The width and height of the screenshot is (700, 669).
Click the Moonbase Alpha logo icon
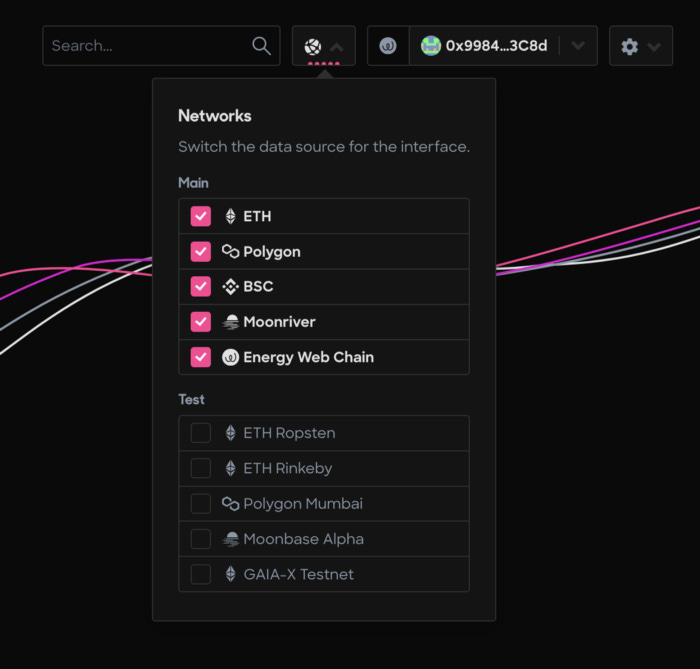pos(230,539)
